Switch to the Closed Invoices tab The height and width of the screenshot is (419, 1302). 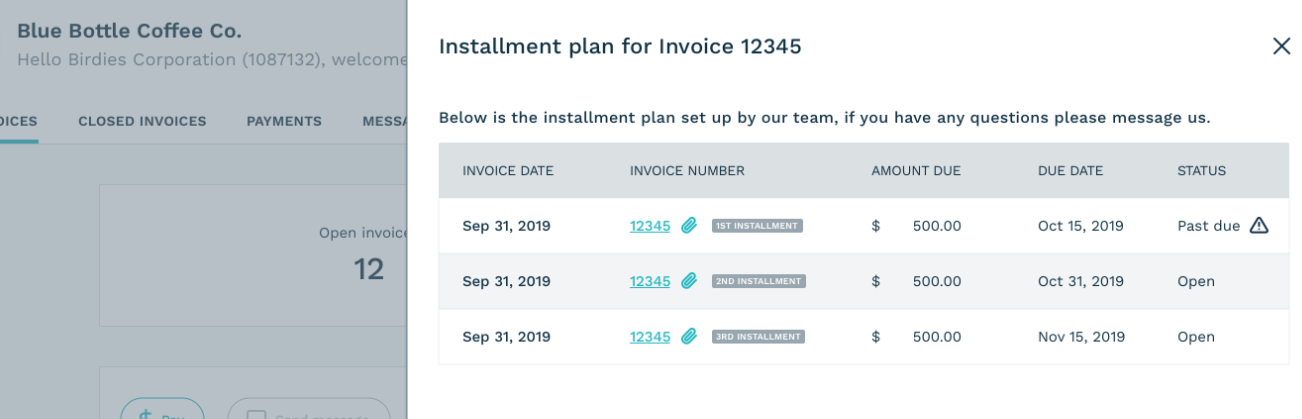[142, 121]
